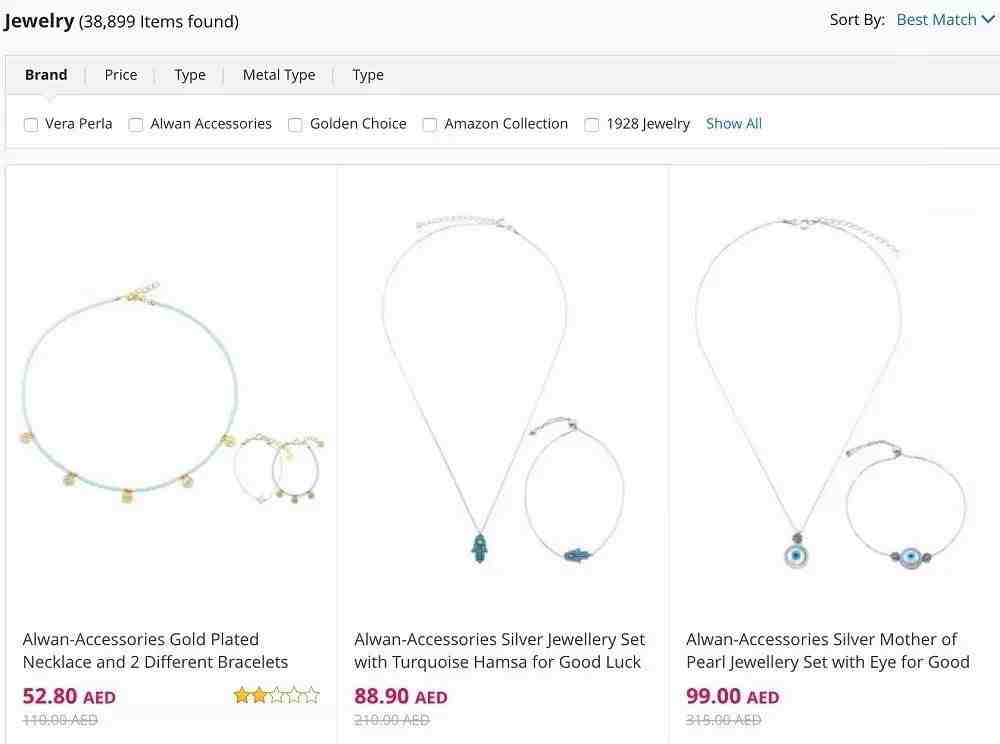Open the gold plated necklace product image
This screenshot has width=1000, height=744.
click(171, 395)
